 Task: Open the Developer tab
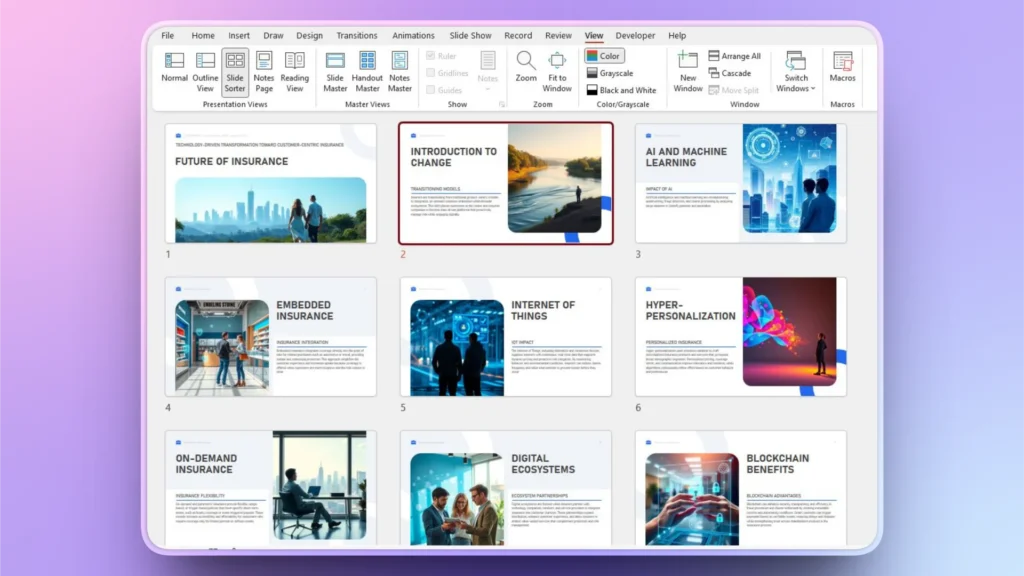pyautogui.click(x=636, y=35)
